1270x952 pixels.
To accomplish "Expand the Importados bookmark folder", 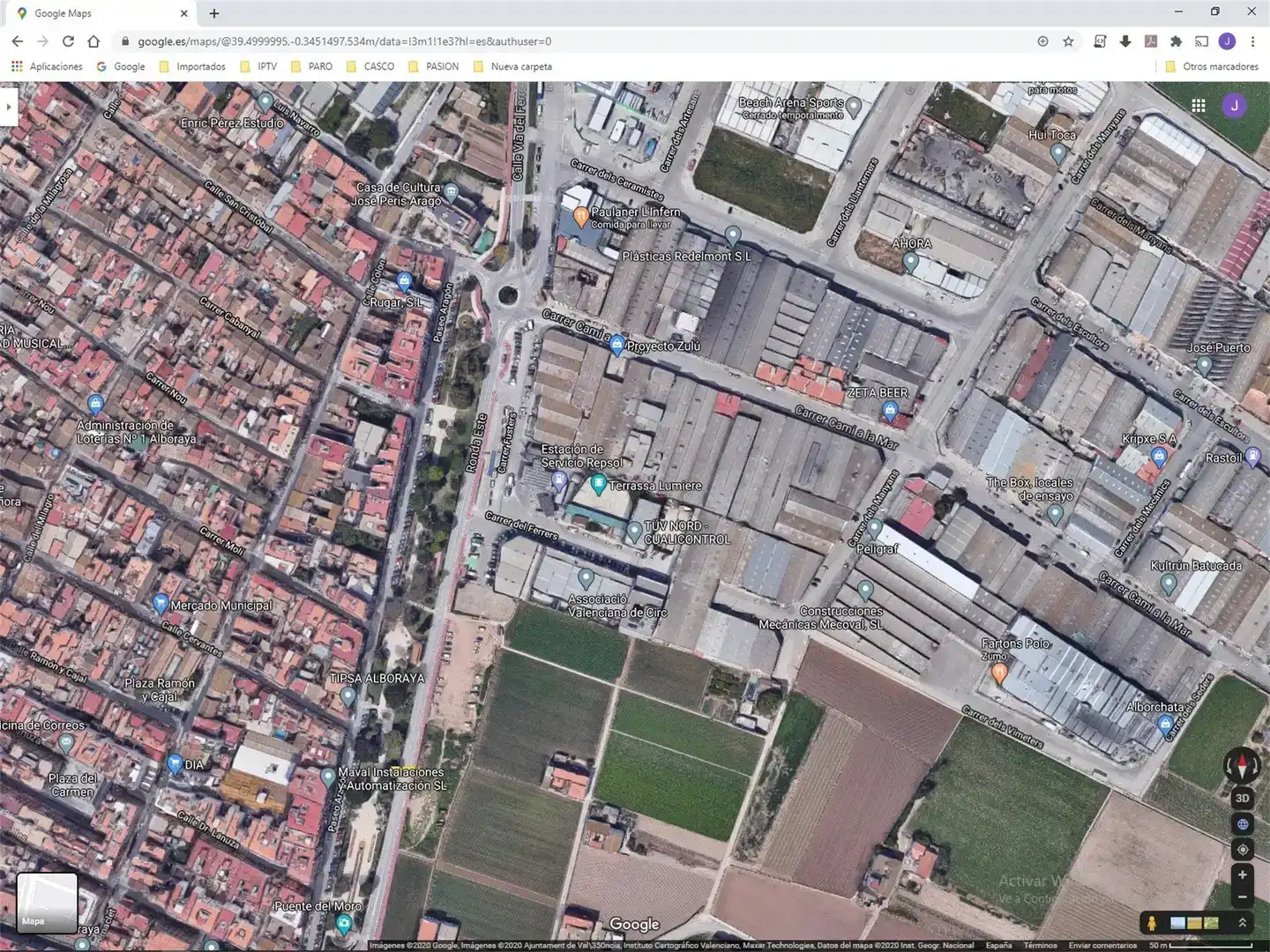I will 192,66.
